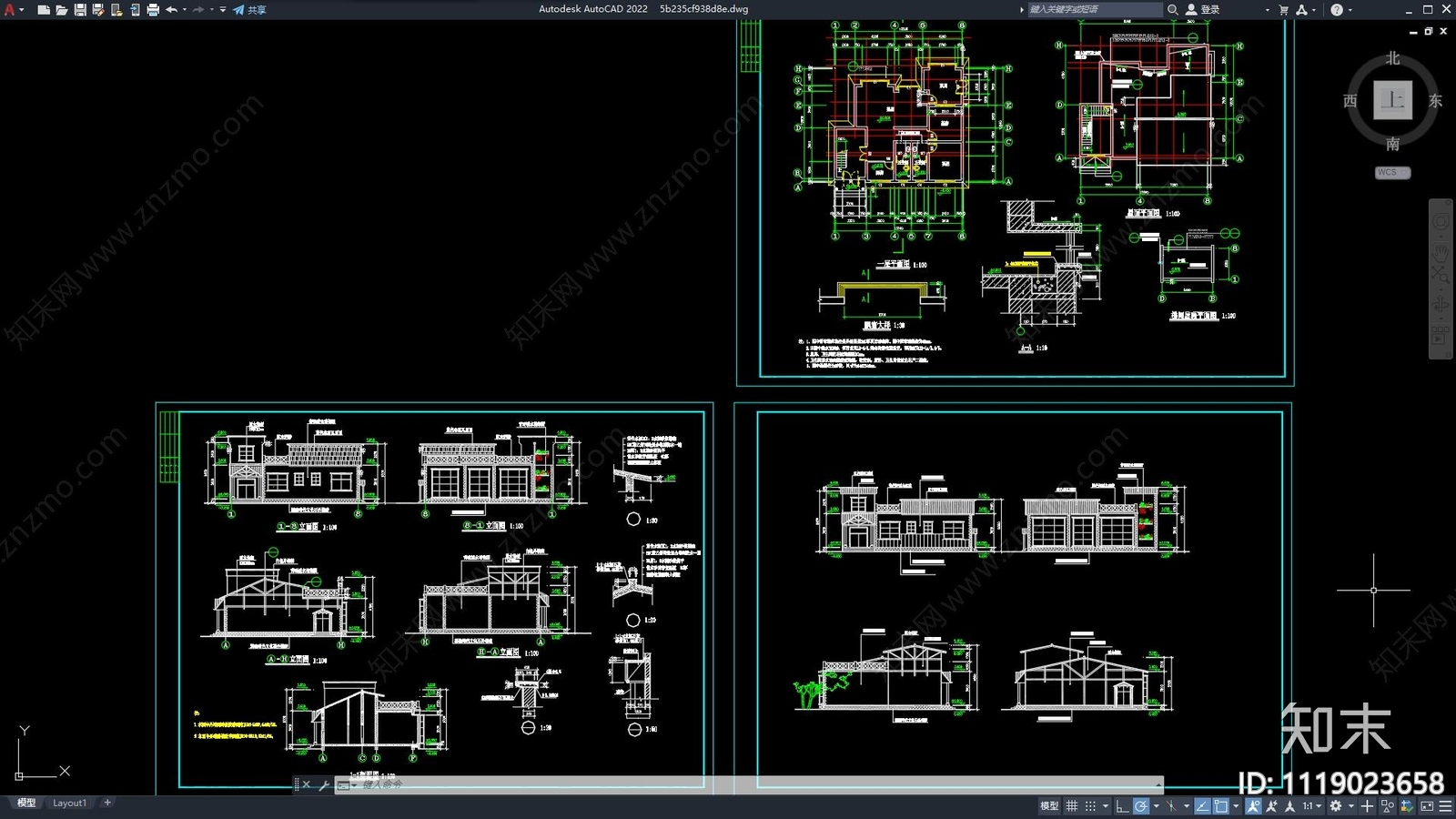Image resolution: width=1456 pixels, height=819 pixels.
Task: Click the Open file folder icon
Action: [61, 9]
